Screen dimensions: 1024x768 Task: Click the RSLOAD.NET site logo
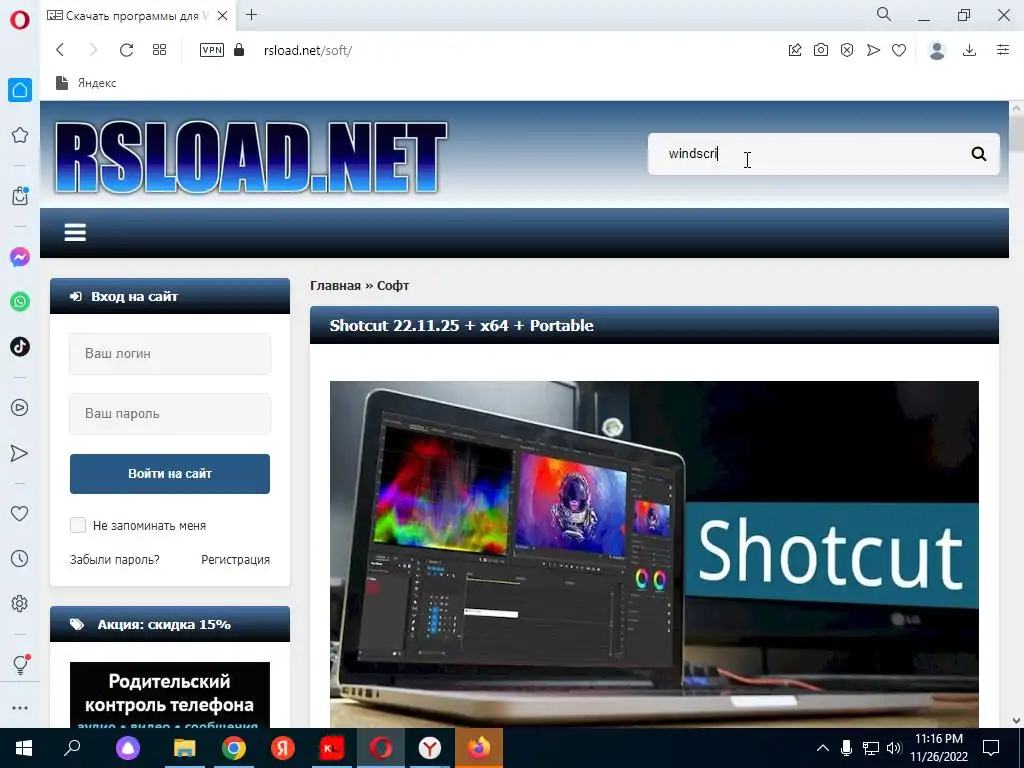point(251,157)
